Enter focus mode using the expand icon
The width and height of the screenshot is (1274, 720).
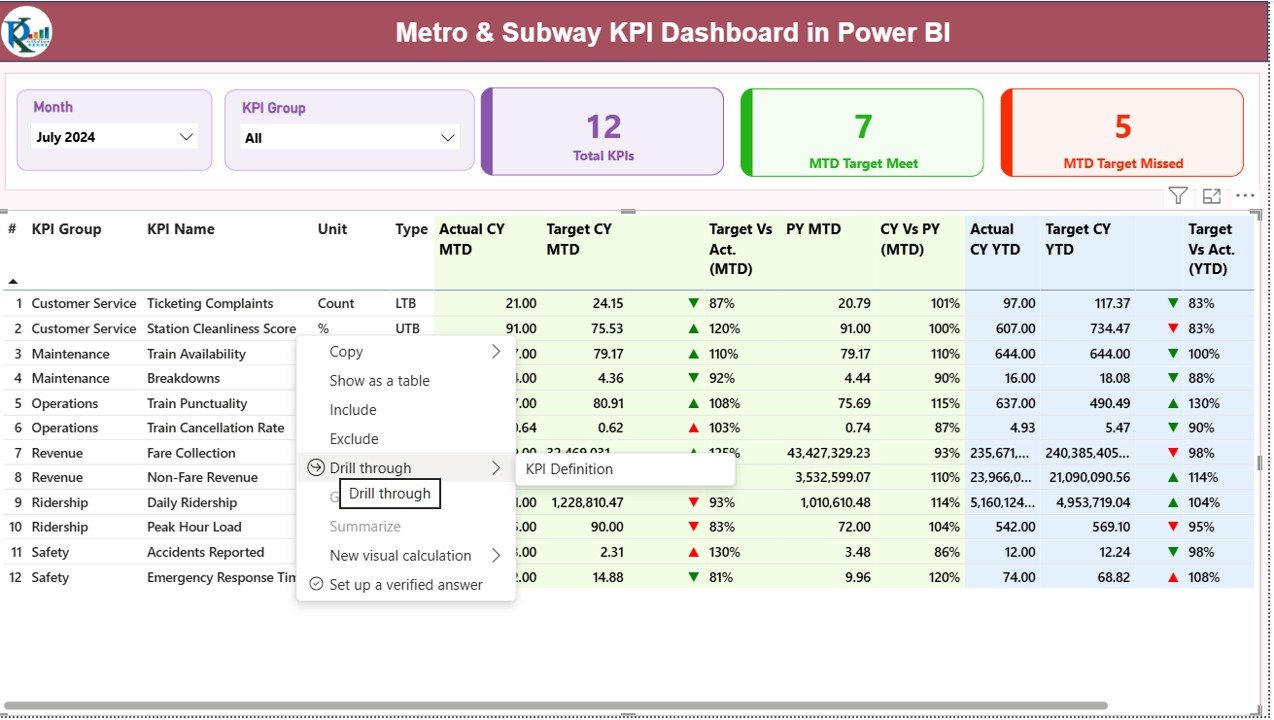pos(1211,195)
